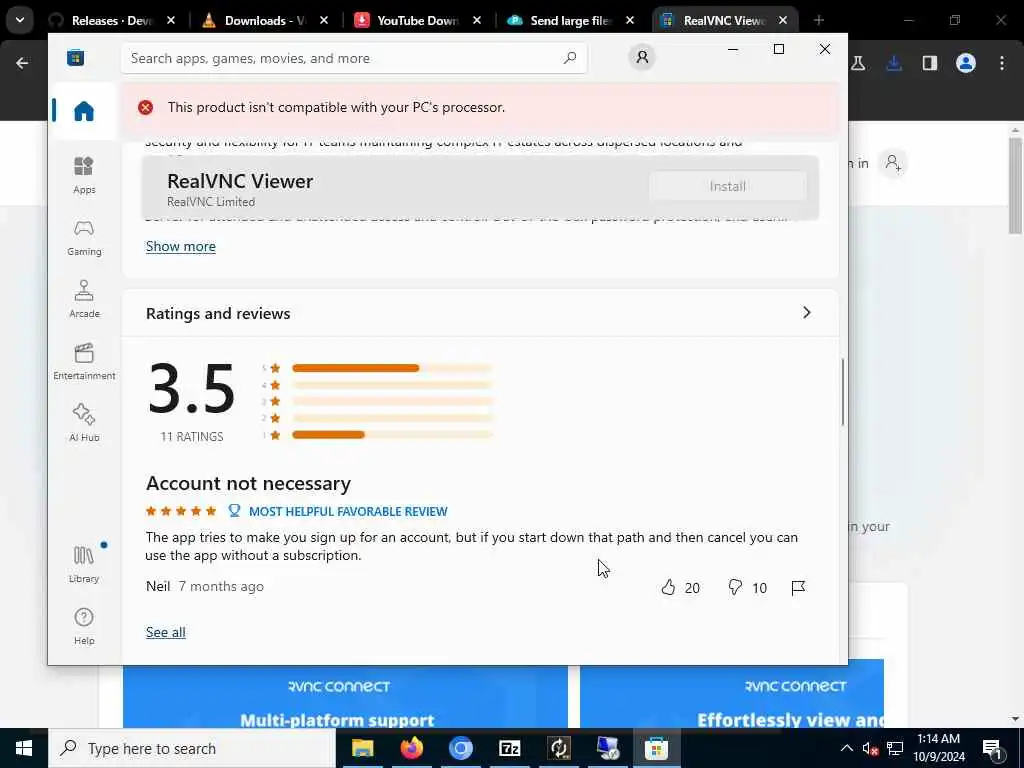Click the Windows taskbar search box

(x=192, y=748)
